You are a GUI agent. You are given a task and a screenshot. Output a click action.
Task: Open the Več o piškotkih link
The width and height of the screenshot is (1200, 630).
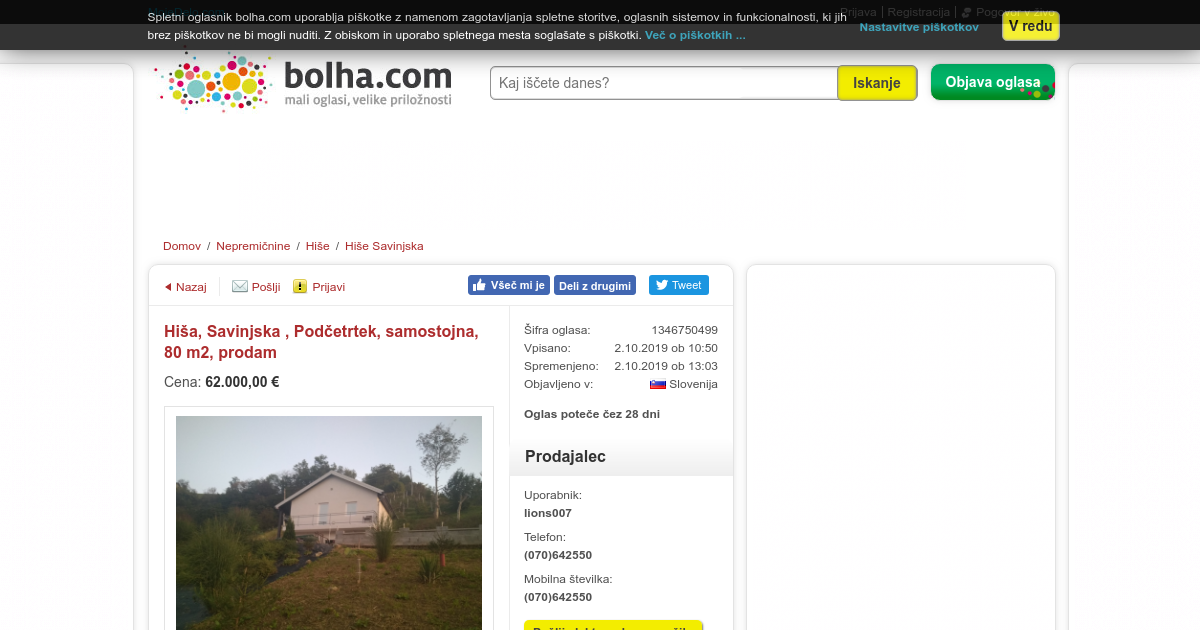pos(695,35)
